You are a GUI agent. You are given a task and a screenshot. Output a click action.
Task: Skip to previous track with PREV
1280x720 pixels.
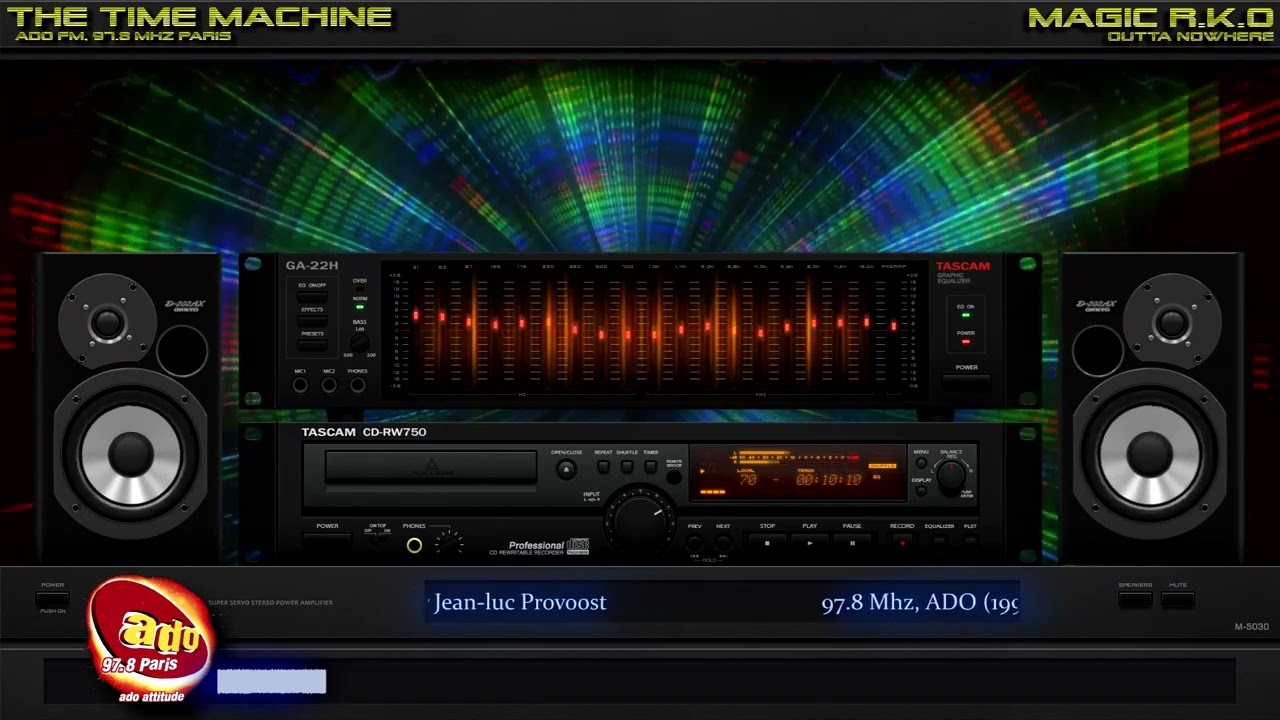[694, 542]
